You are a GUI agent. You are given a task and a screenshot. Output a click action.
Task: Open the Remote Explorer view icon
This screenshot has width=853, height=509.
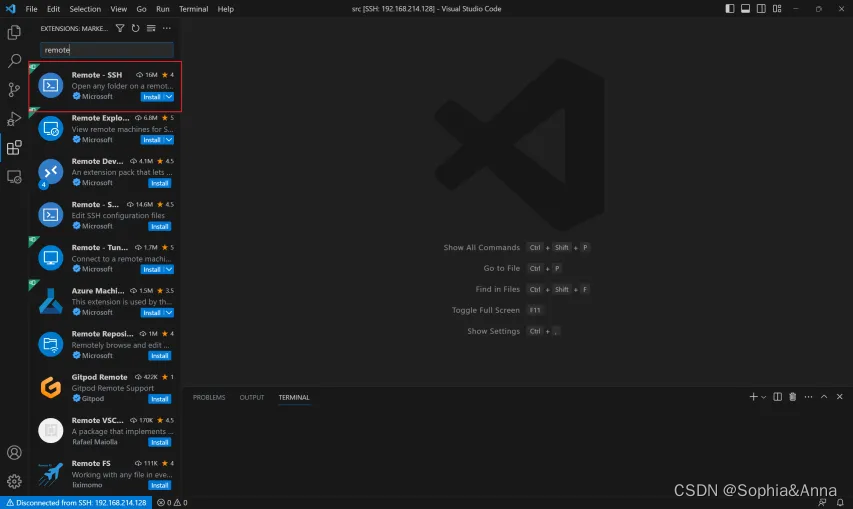click(x=14, y=177)
